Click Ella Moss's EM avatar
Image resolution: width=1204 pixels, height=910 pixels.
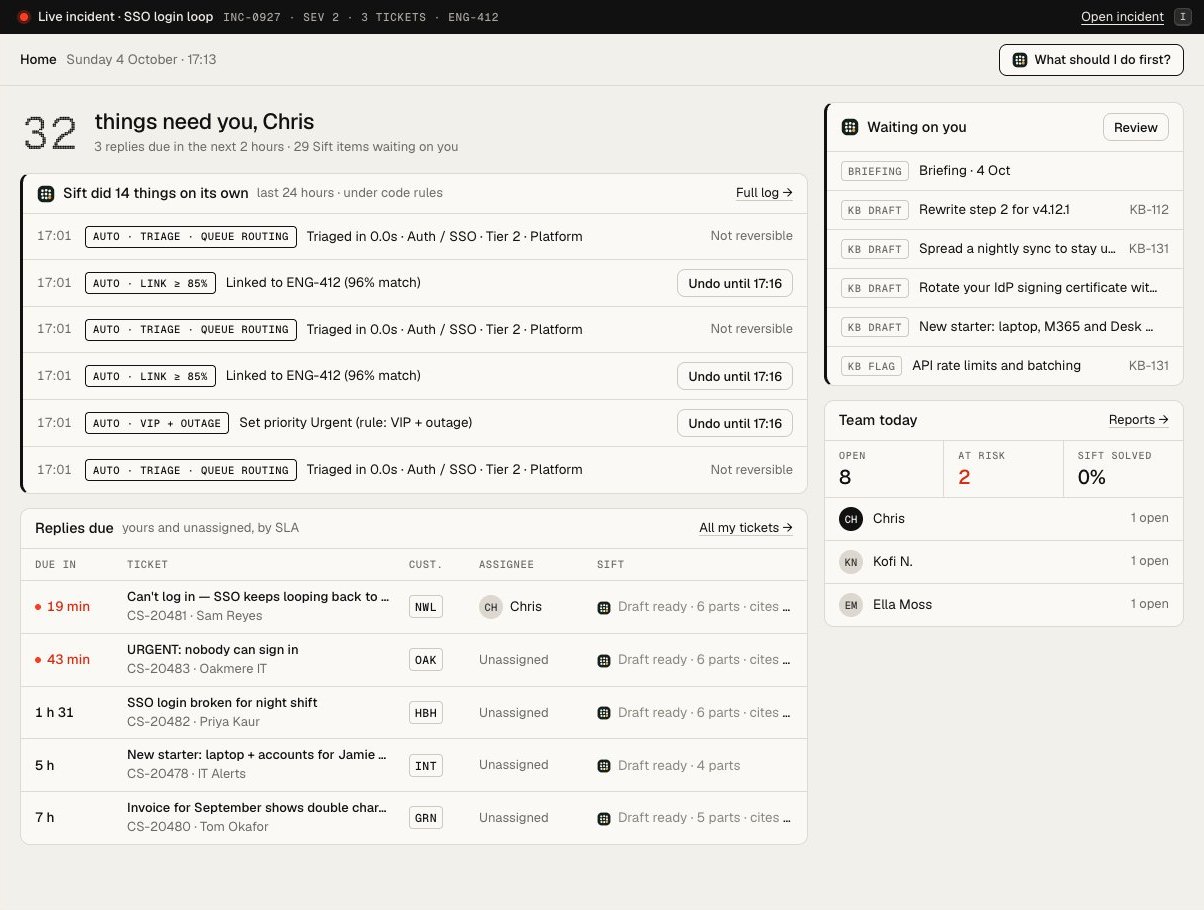pyautogui.click(x=851, y=605)
